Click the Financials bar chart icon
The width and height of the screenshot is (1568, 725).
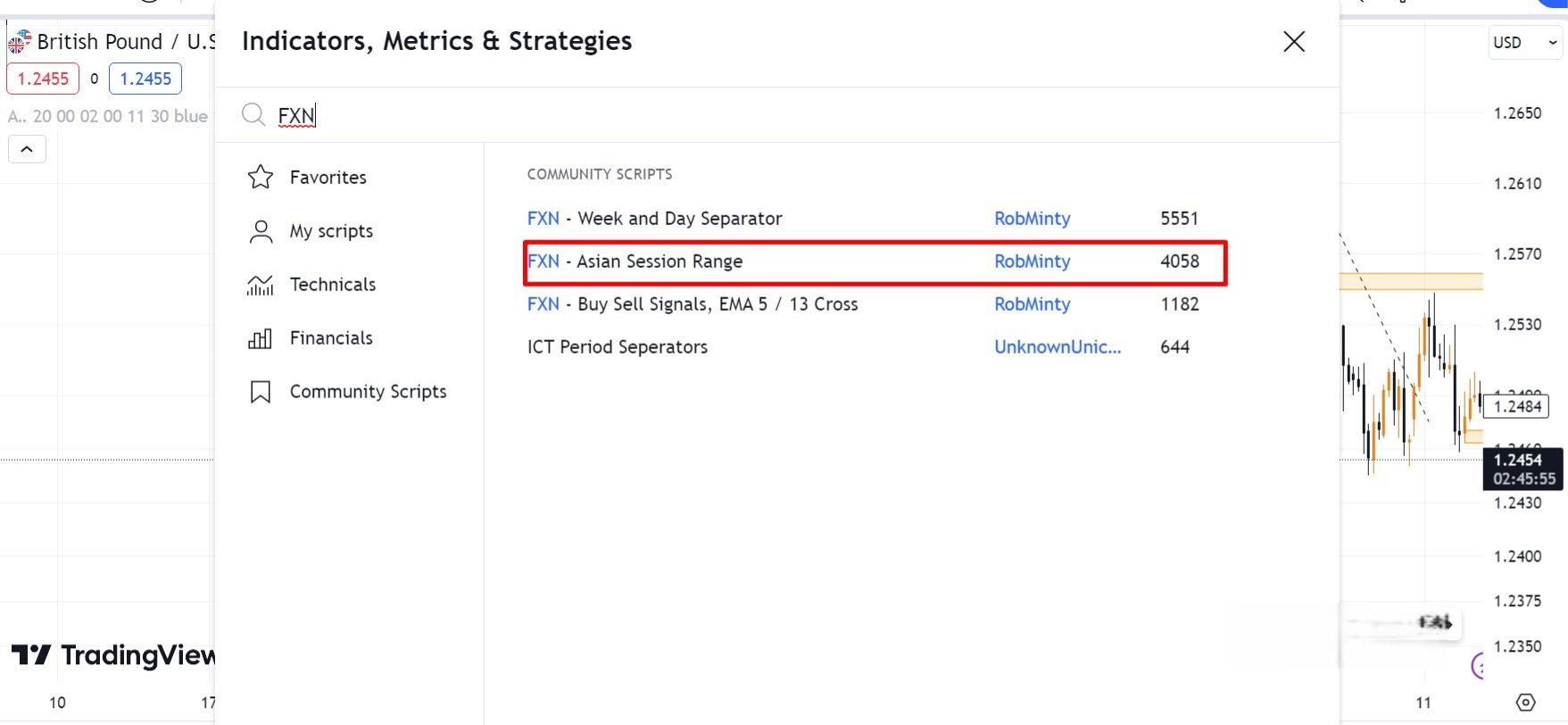point(261,338)
